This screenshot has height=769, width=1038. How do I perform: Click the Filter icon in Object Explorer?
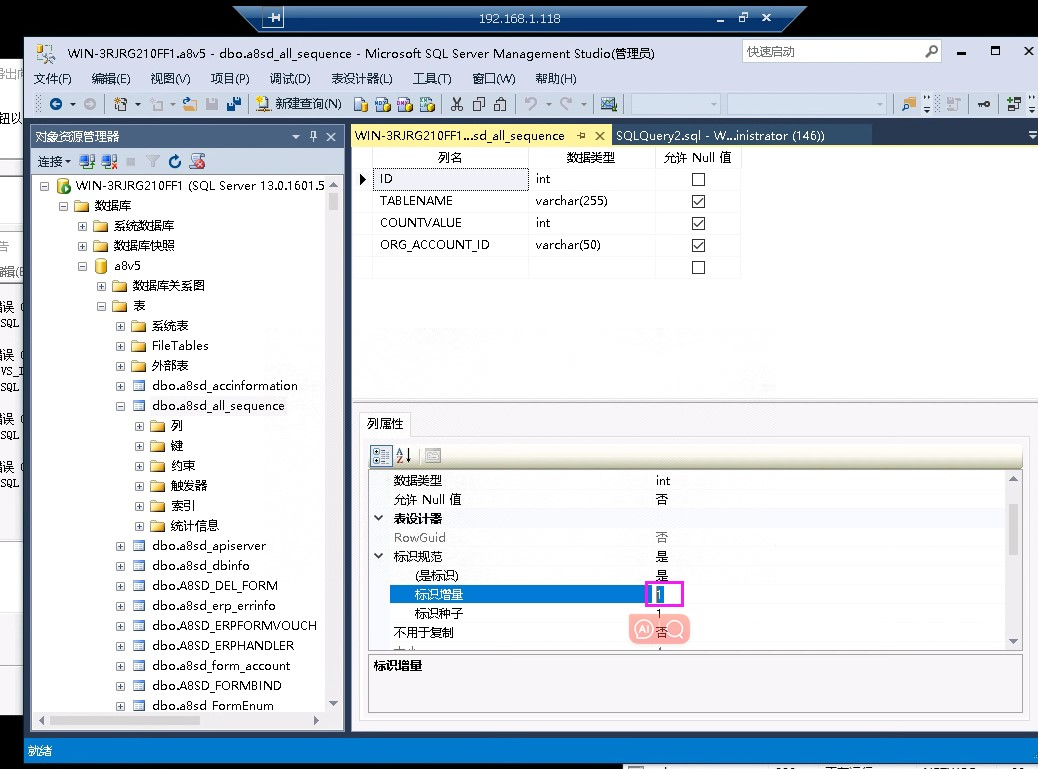(153, 162)
